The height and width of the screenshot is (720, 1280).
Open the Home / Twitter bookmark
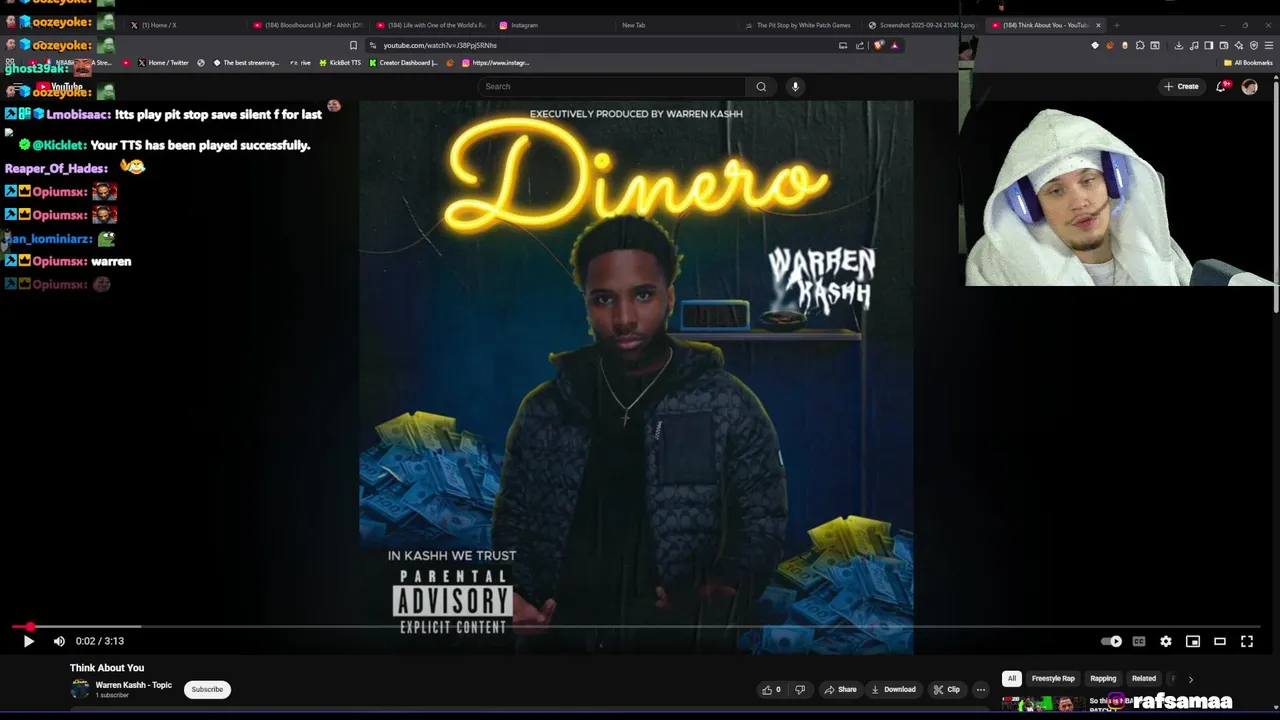coord(163,63)
